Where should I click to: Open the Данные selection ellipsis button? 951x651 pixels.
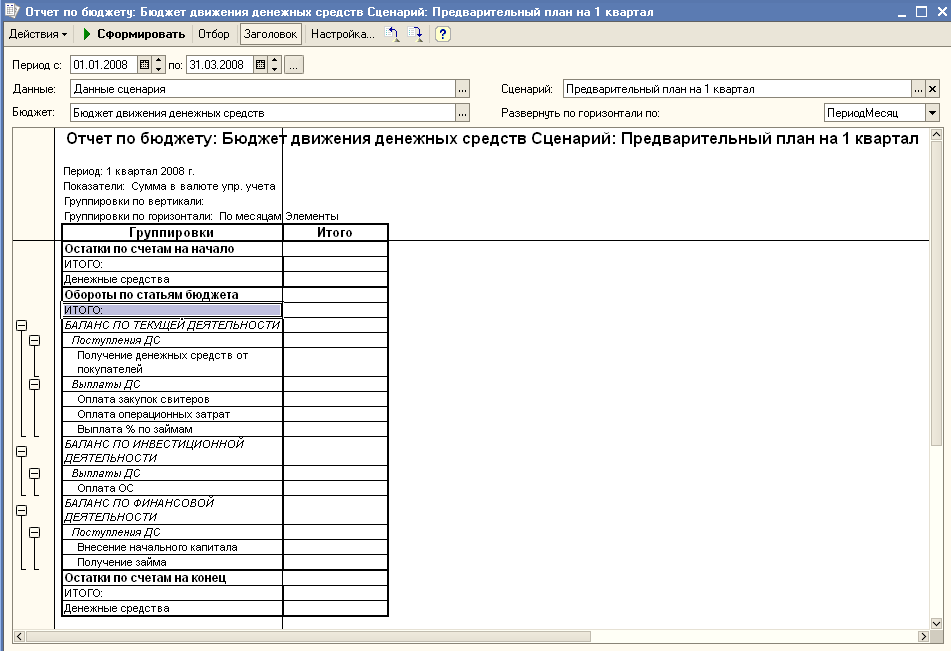tap(462, 89)
